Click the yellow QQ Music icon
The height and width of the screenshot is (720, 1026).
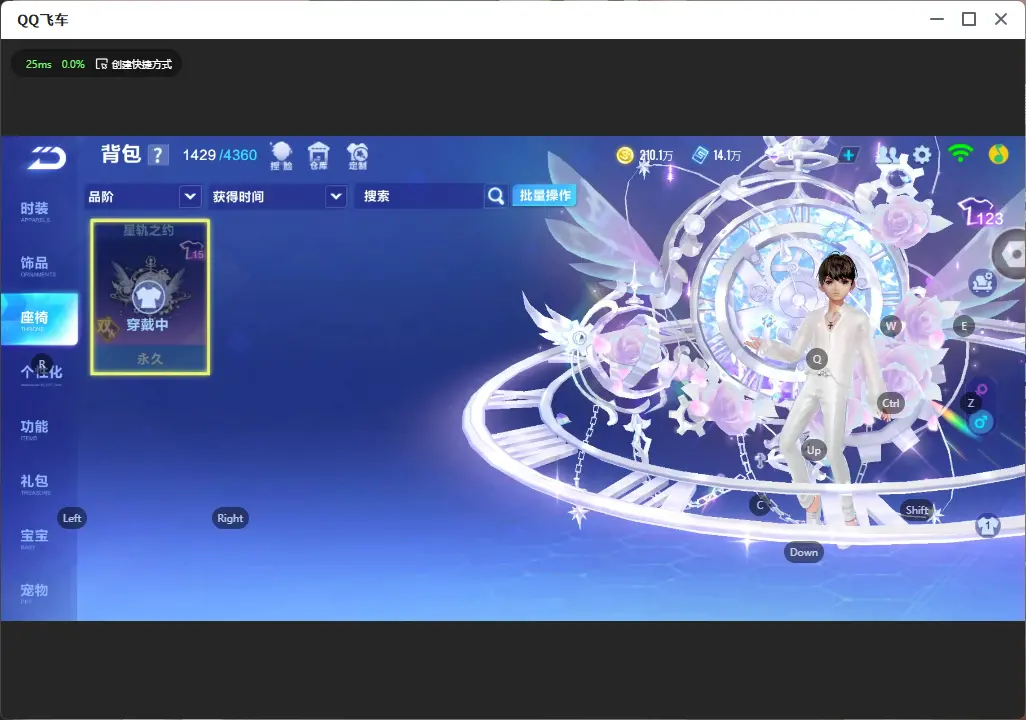(x=998, y=154)
